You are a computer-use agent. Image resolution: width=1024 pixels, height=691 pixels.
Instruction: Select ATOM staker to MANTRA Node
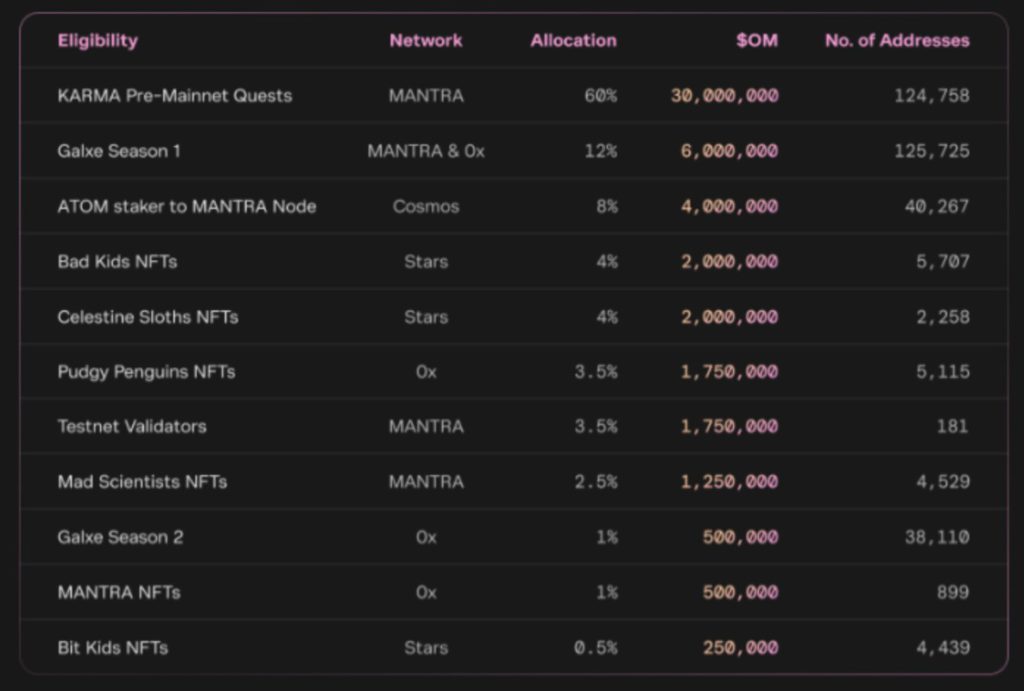[x=187, y=207]
